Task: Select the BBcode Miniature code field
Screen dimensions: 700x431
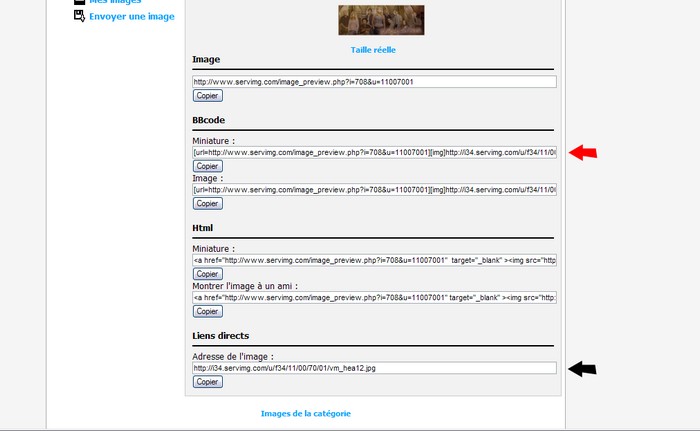Action: click(x=375, y=152)
